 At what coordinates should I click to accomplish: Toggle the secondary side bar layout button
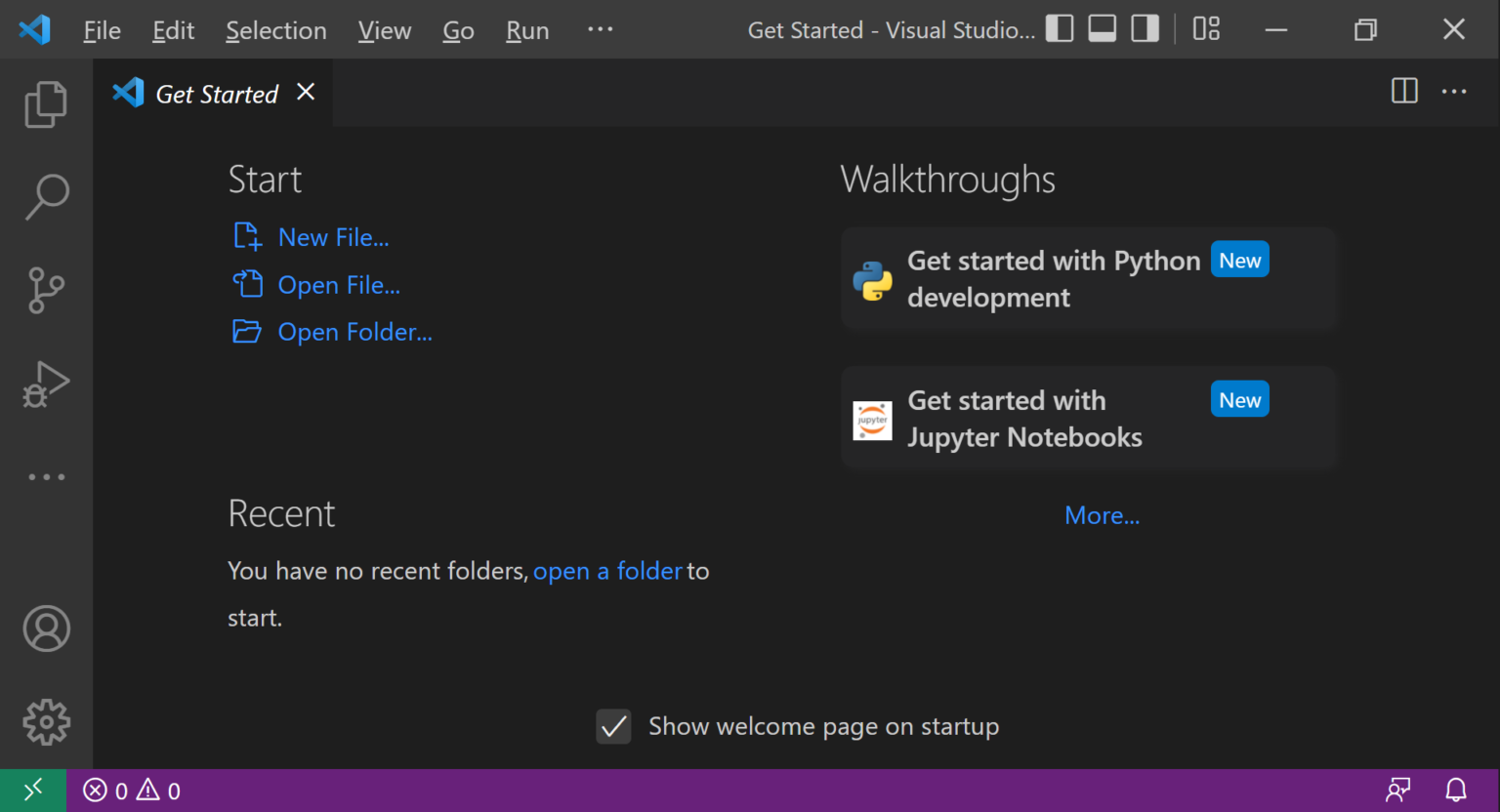point(1145,29)
